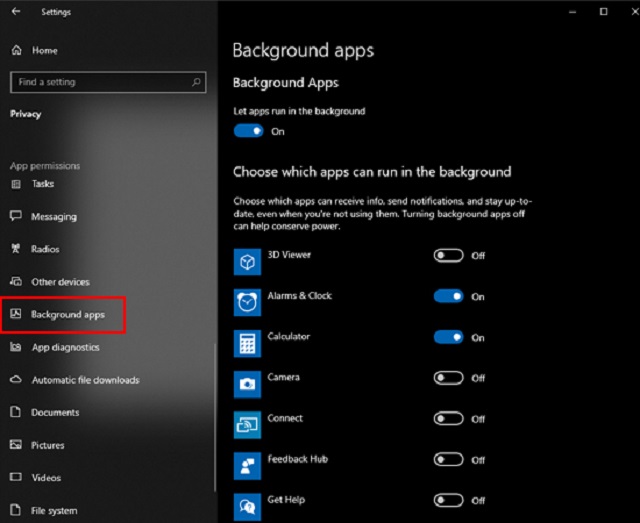The image size is (640, 523).
Task: Select Background apps in sidebar
Action: [x=68, y=315]
